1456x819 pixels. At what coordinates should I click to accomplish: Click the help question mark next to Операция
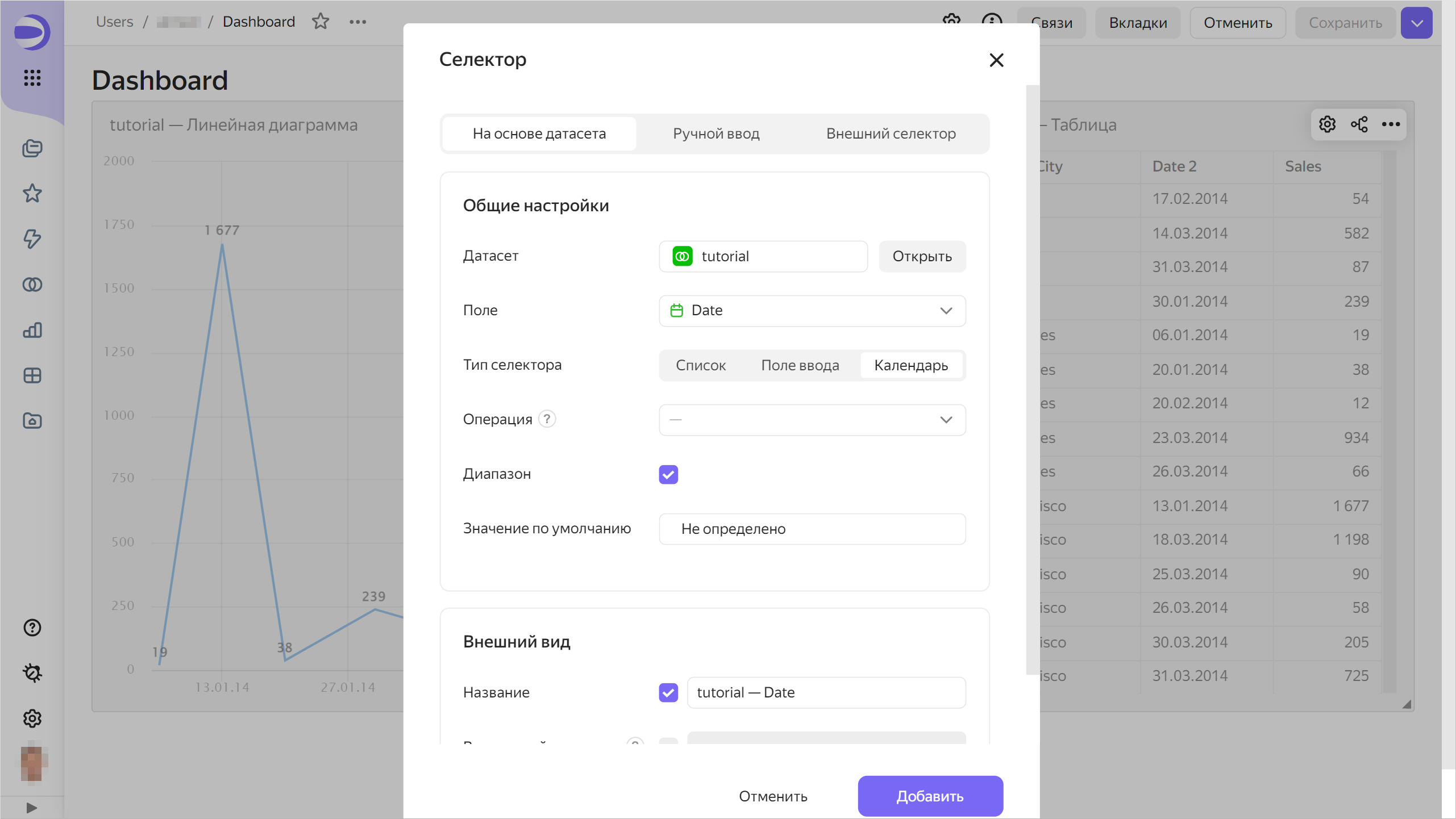click(547, 419)
